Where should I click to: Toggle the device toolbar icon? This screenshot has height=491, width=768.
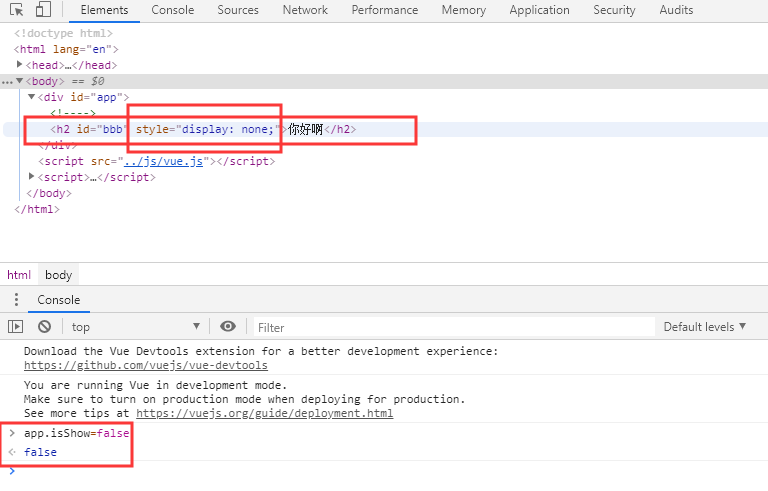(44, 9)
